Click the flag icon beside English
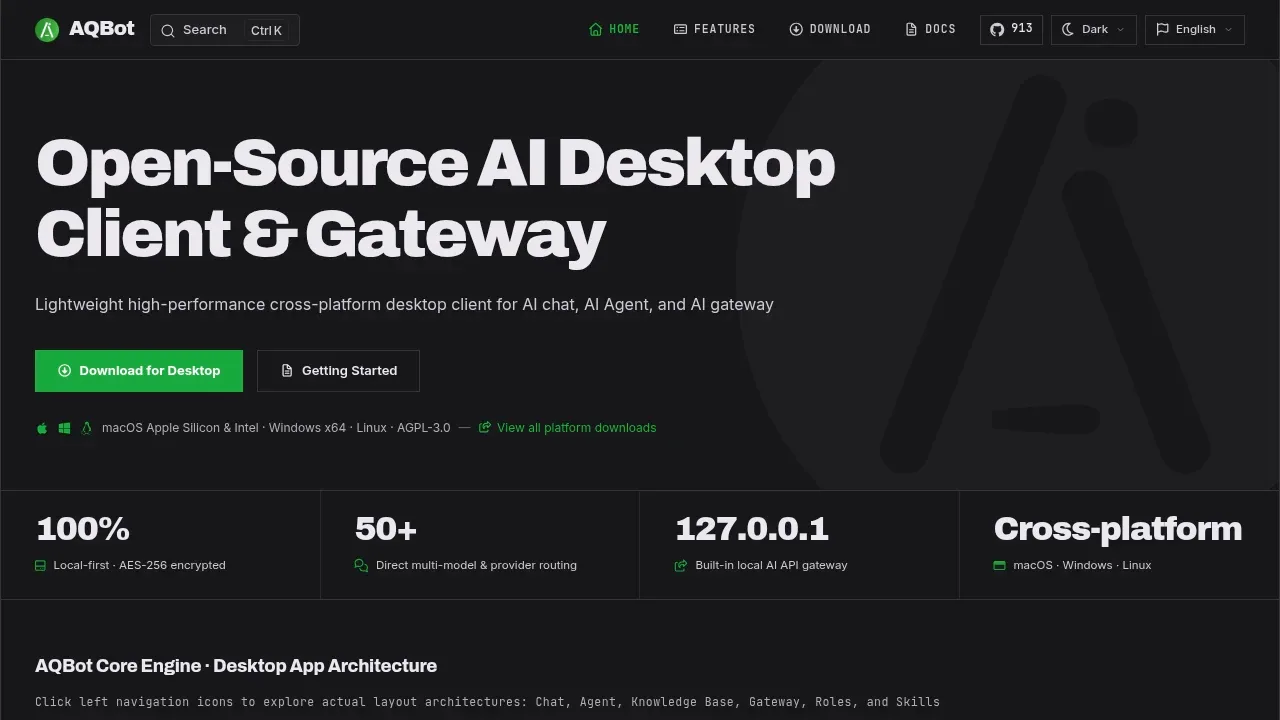The width and height of the screenshot is (1280, 720). [x=1162, y=29]
